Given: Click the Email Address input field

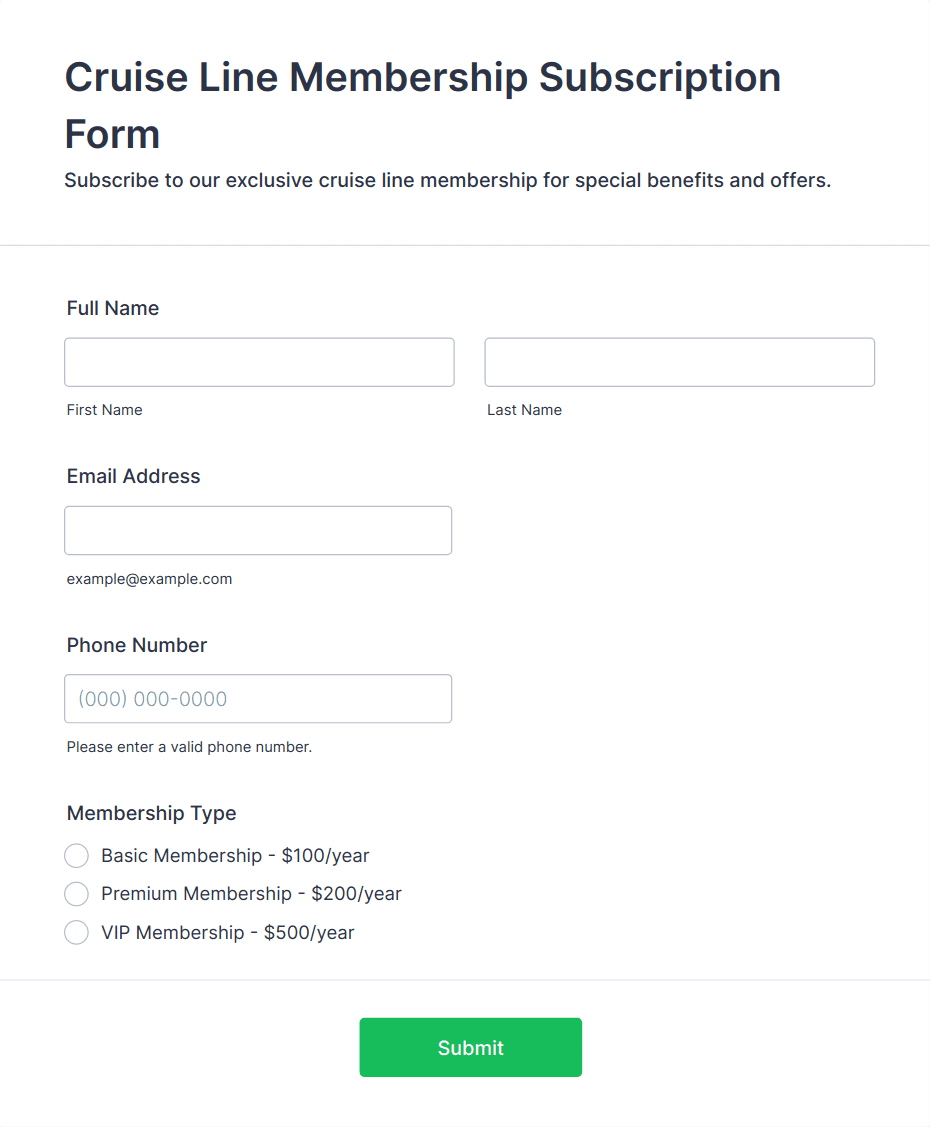Looking at the screenshot, I should [258, 530].
